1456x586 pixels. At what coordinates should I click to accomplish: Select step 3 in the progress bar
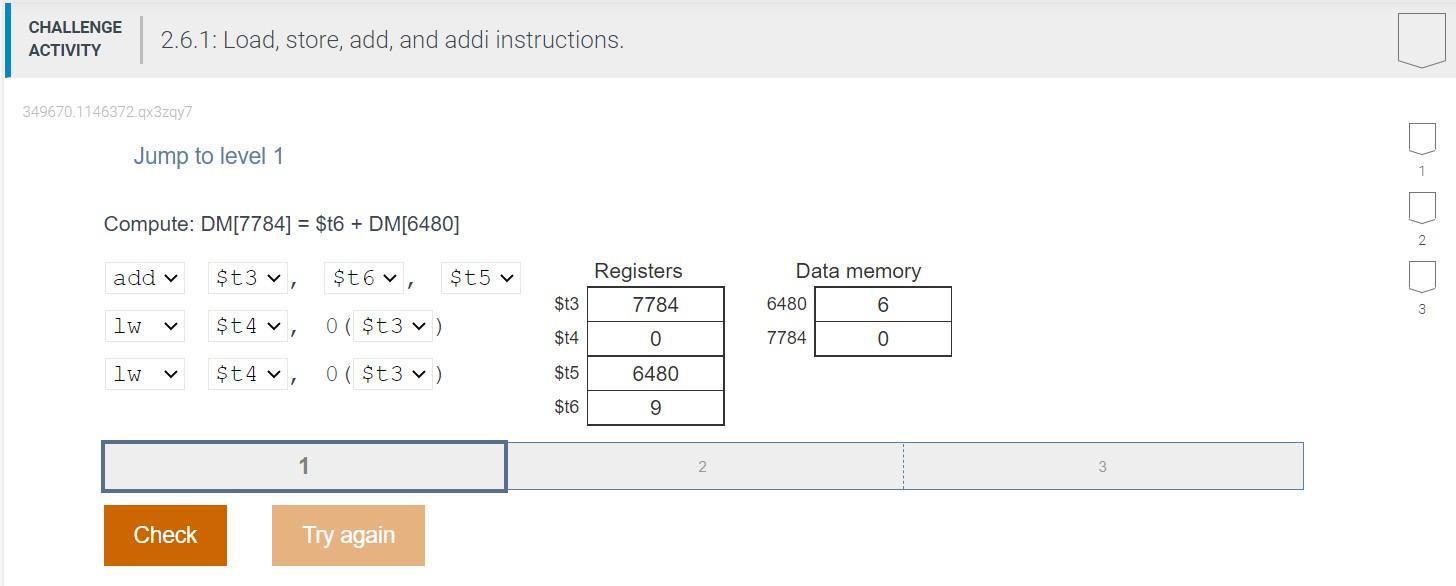[x=1102, y=465]
